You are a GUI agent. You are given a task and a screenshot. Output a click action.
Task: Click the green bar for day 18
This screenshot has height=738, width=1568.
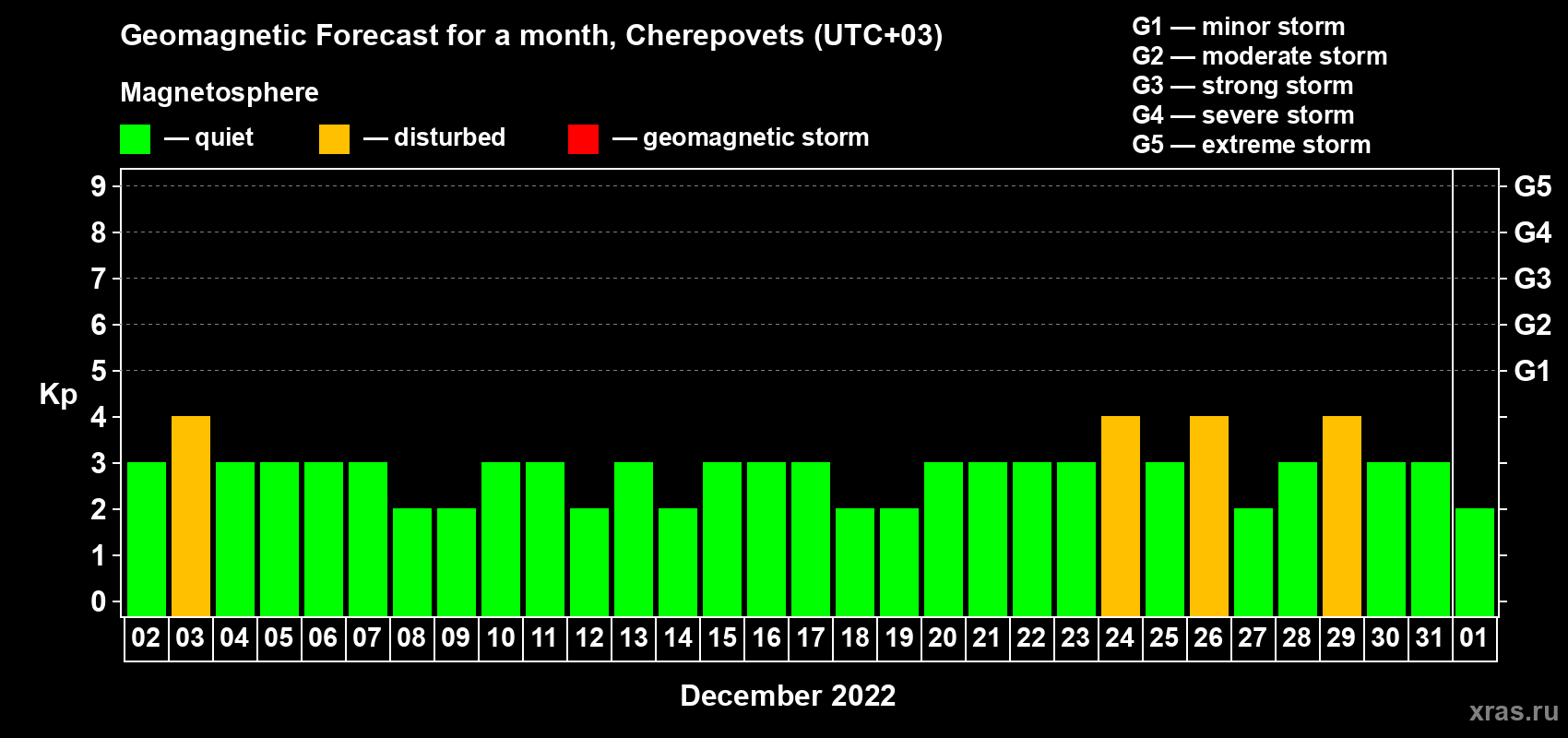[855, 562]
